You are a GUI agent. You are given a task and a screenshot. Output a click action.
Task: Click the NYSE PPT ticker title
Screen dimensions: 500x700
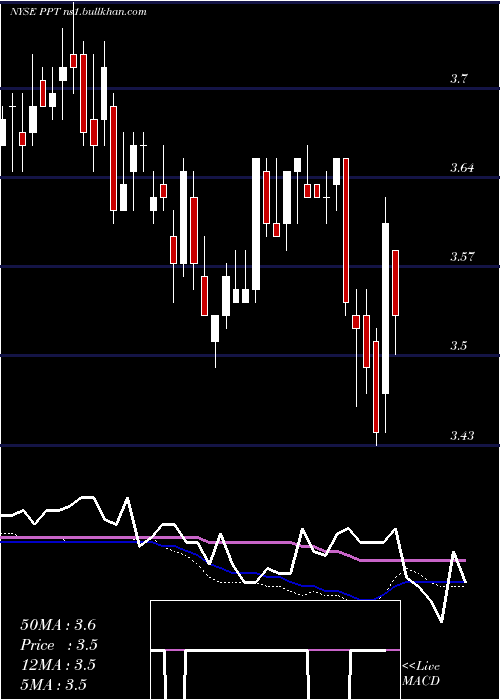78,12
